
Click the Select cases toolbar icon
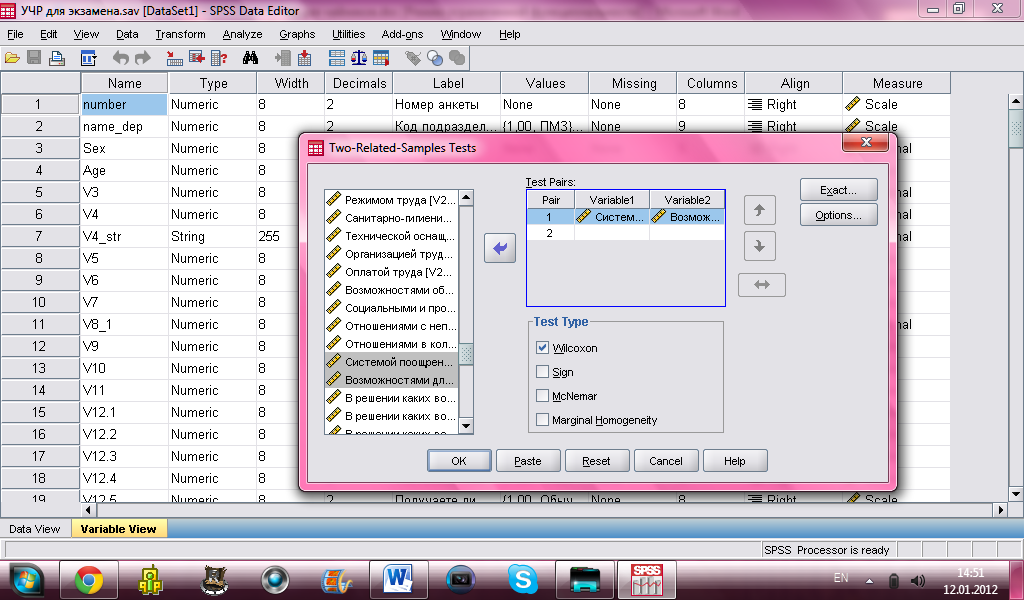tap(381, 58)
